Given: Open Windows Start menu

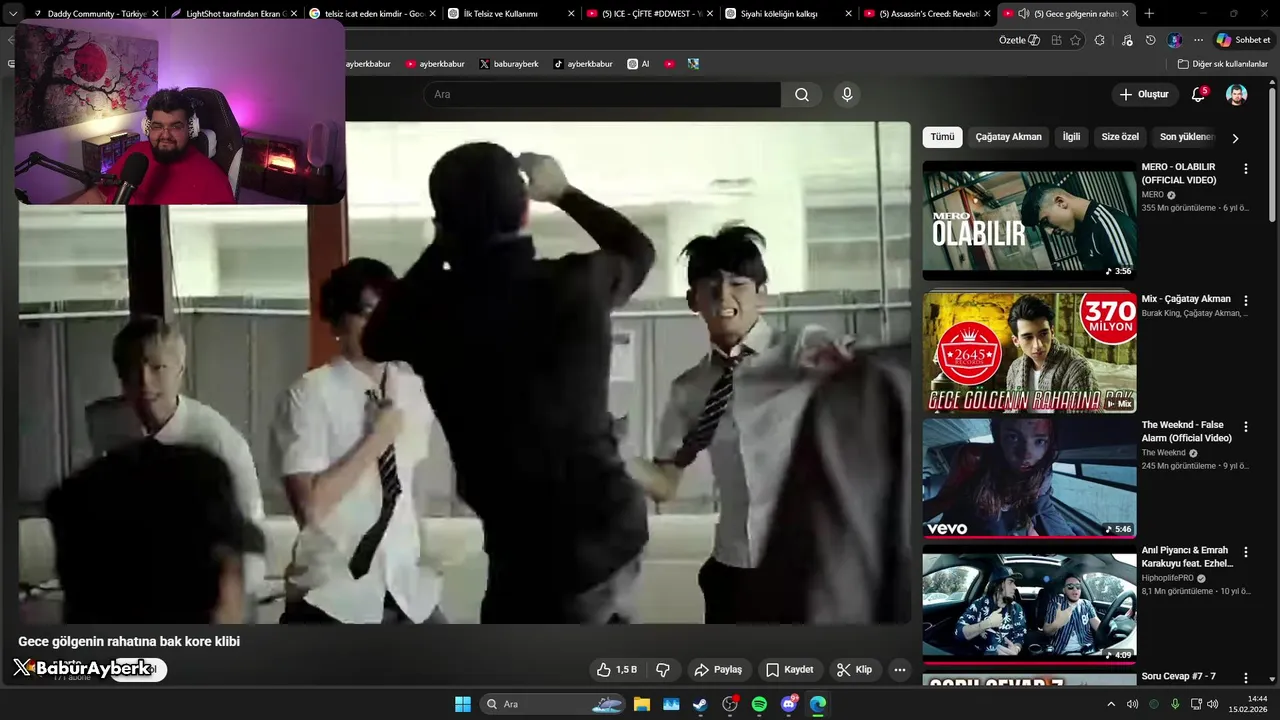Looking at the screenshot, I should pos(463,704).
